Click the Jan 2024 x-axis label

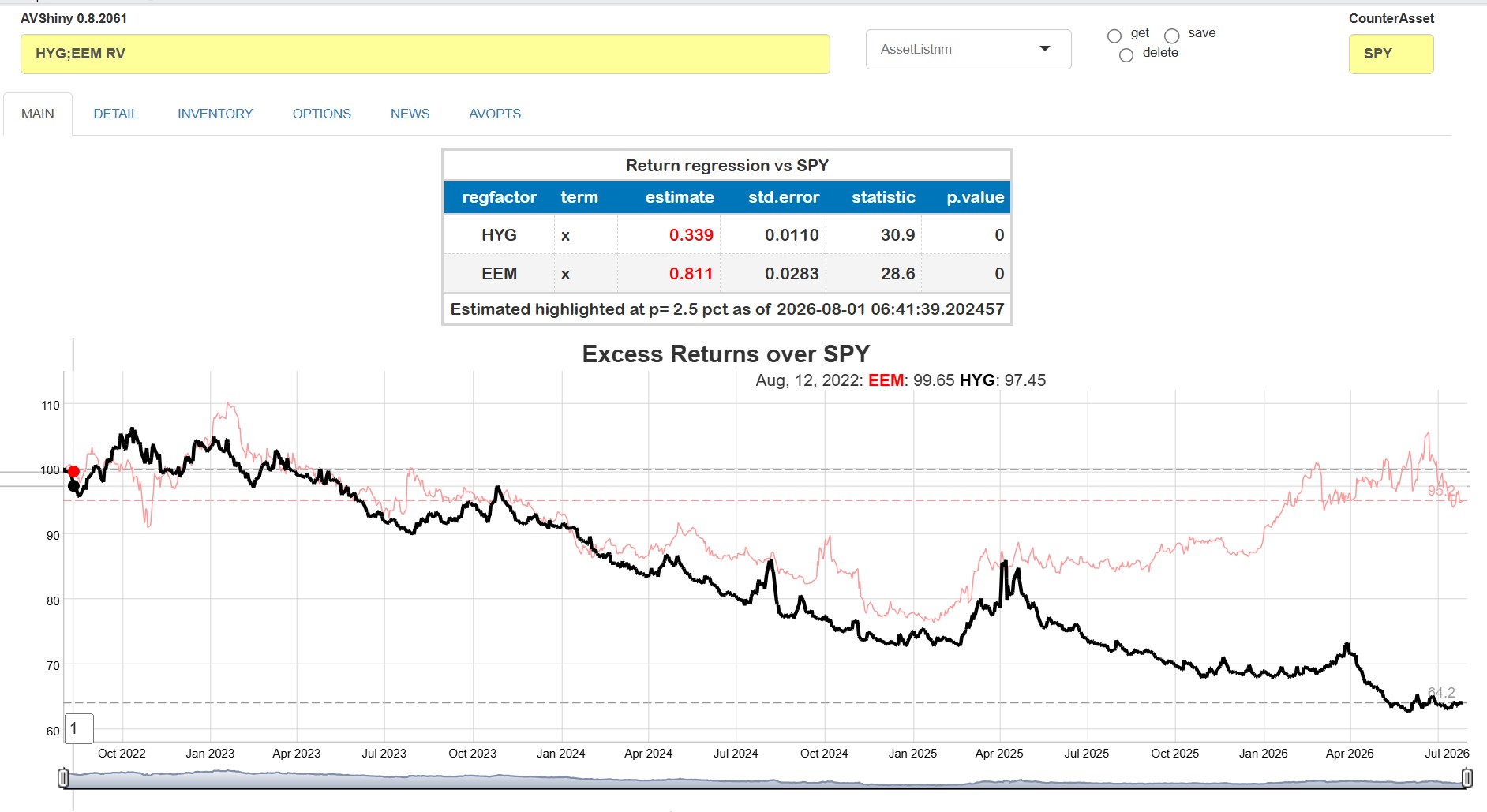coord(561,754)
